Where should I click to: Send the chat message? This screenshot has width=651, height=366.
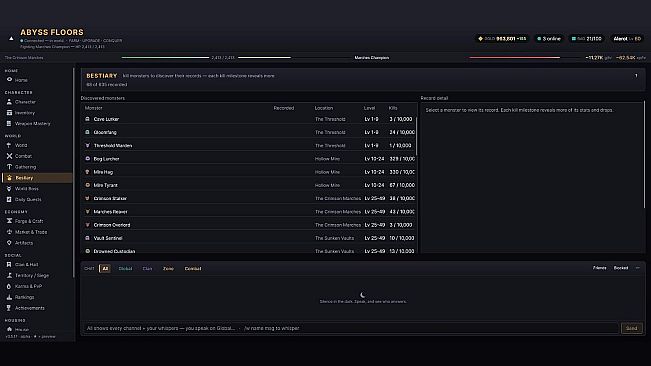[631, 328]
